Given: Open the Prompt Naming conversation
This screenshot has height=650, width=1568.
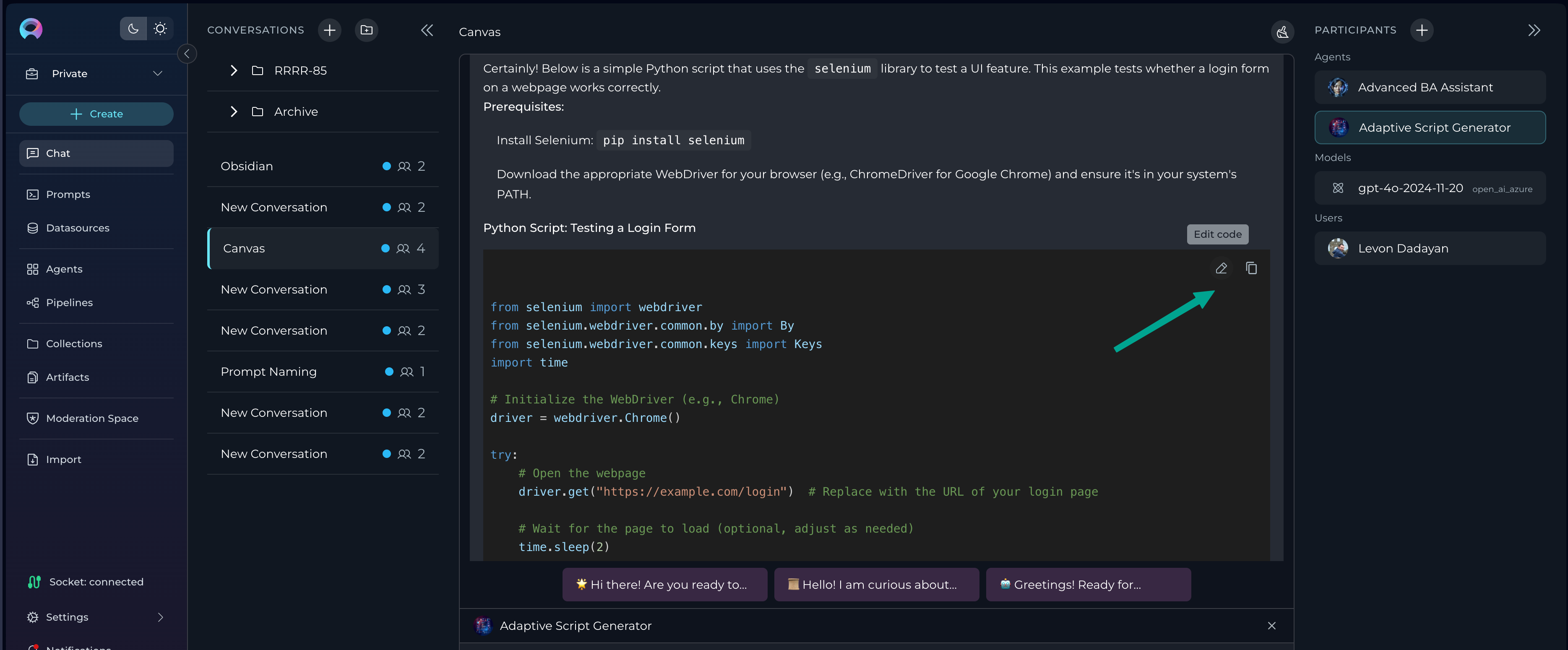Looking at the screenshot, I should tap(323, 371).
